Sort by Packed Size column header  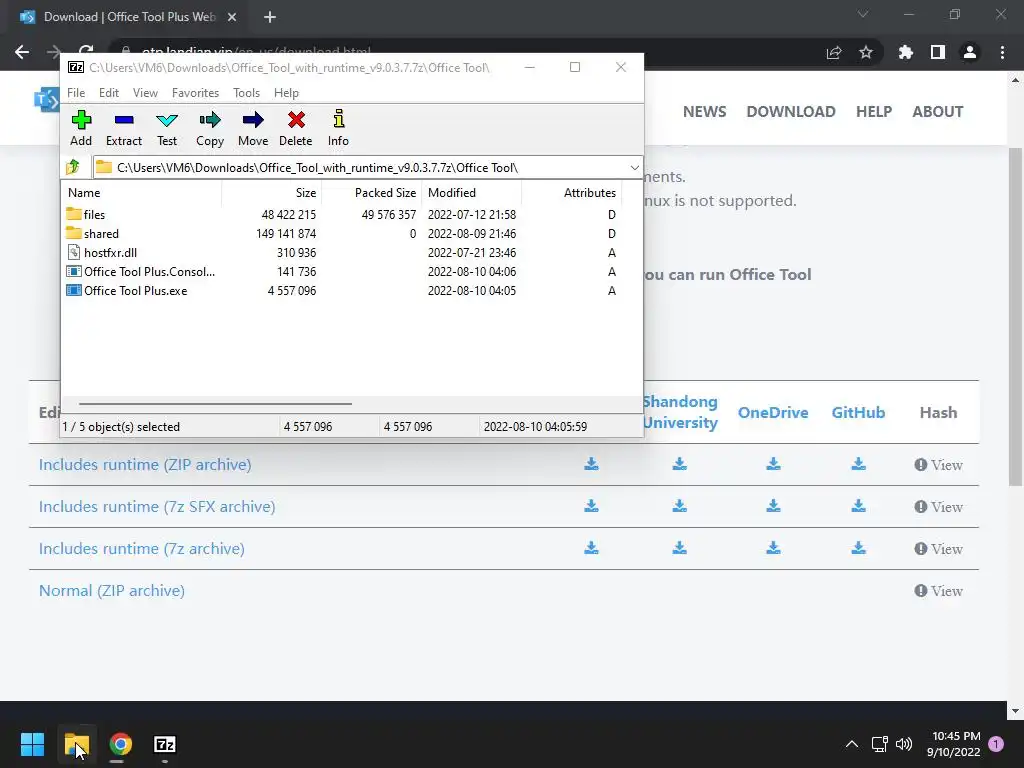tap(372, 193)
